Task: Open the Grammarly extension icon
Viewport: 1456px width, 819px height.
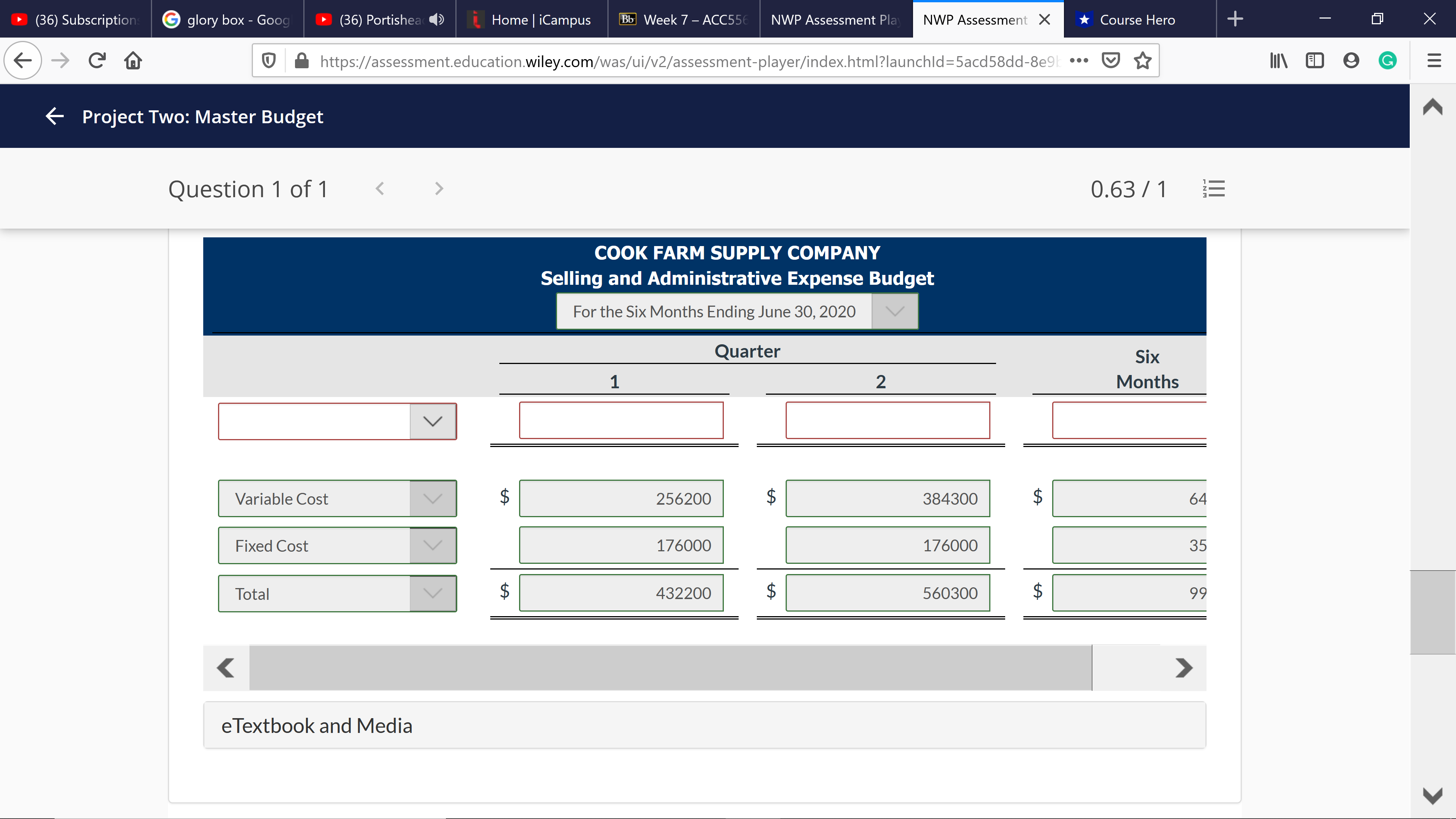Action: coord(1387,61)
